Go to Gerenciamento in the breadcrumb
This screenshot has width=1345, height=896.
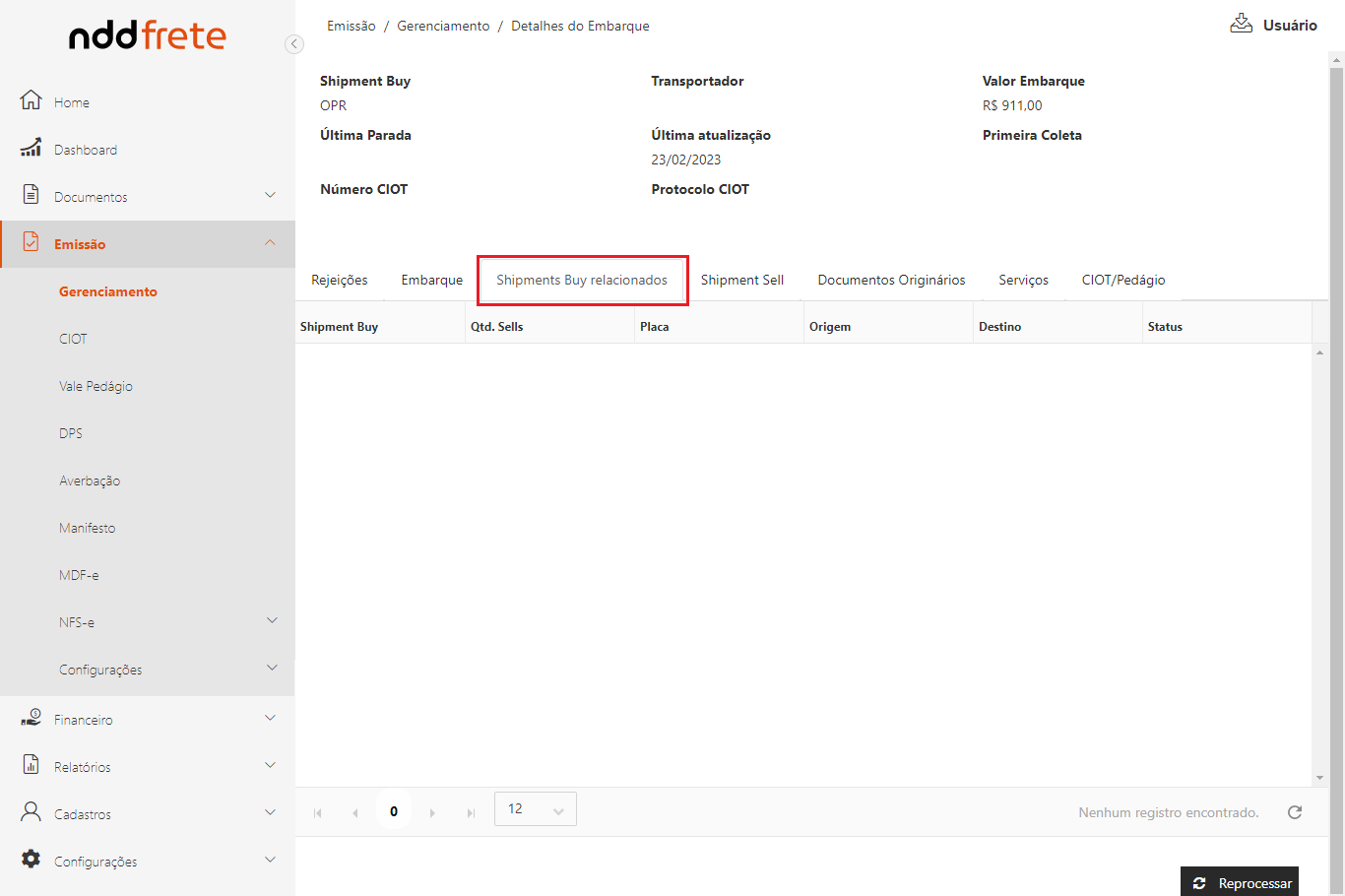tap(443, 27)
